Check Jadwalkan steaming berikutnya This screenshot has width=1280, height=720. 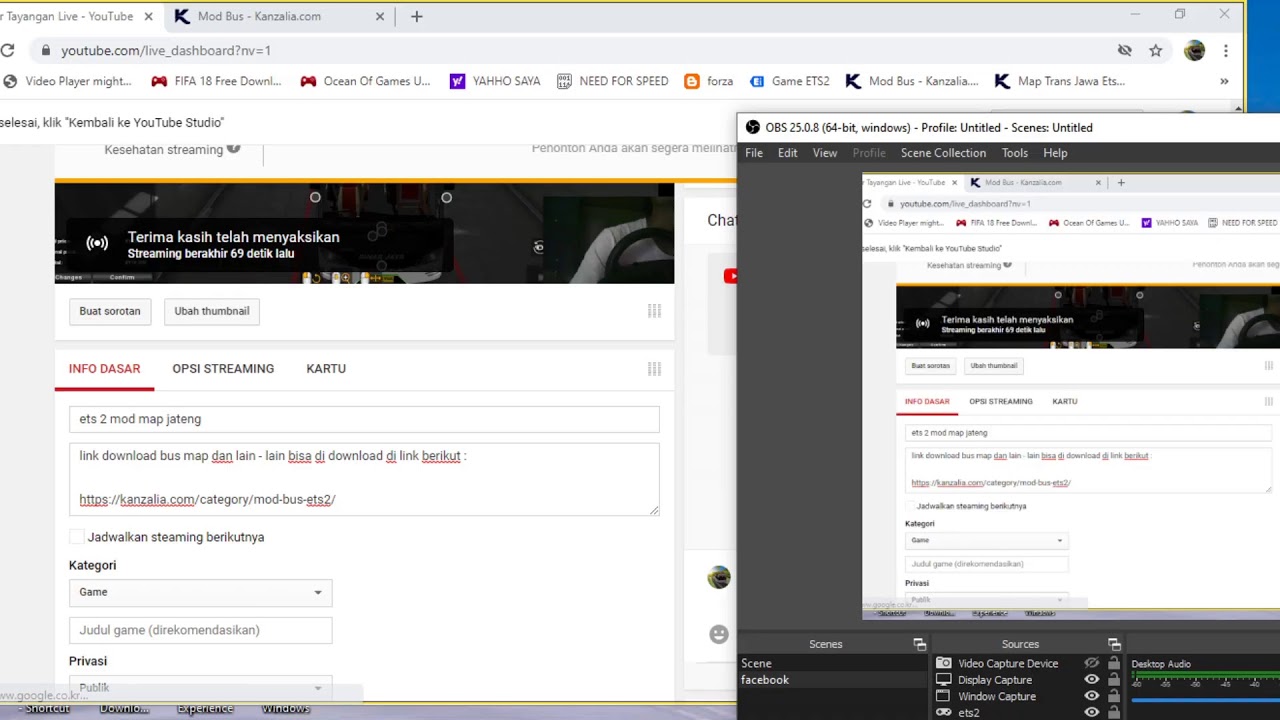77,537
